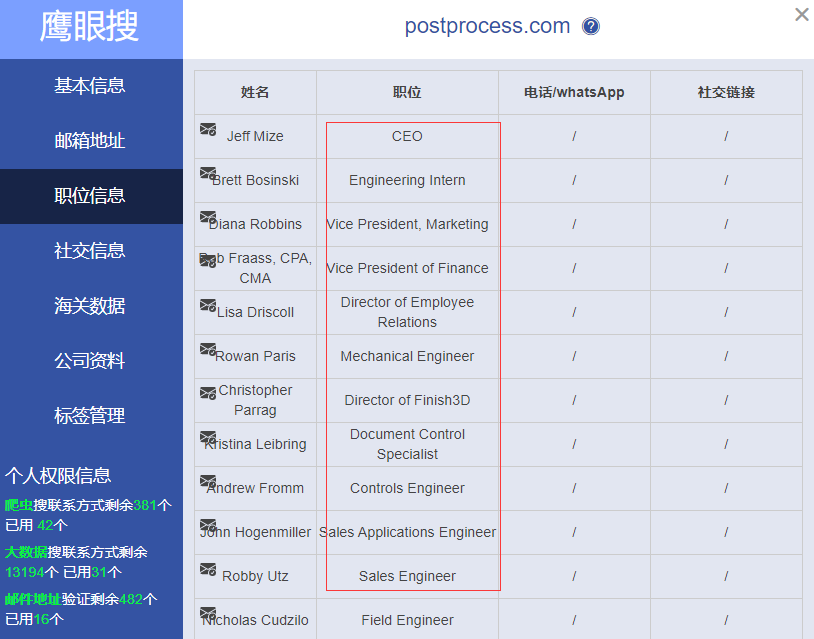Click Jeff Mize's social link slash cell
The height and width of the screenshot is (639, 814).
coord(726,137)
